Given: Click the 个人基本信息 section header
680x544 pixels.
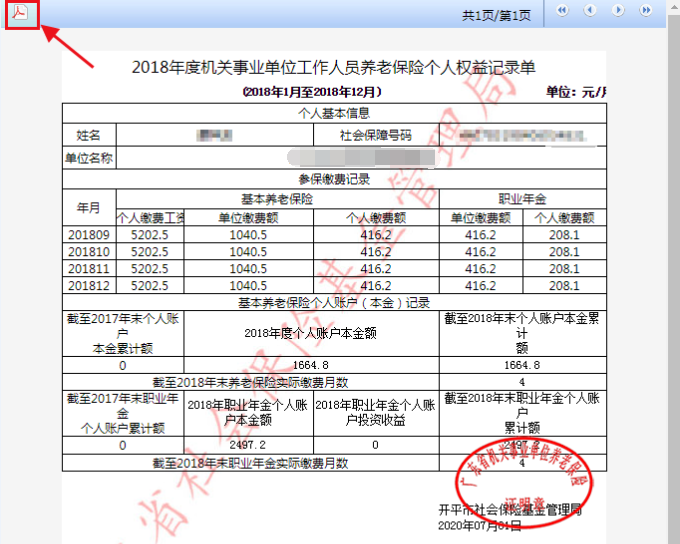Looking at the screenshot, I should click(x=334, y=113).
